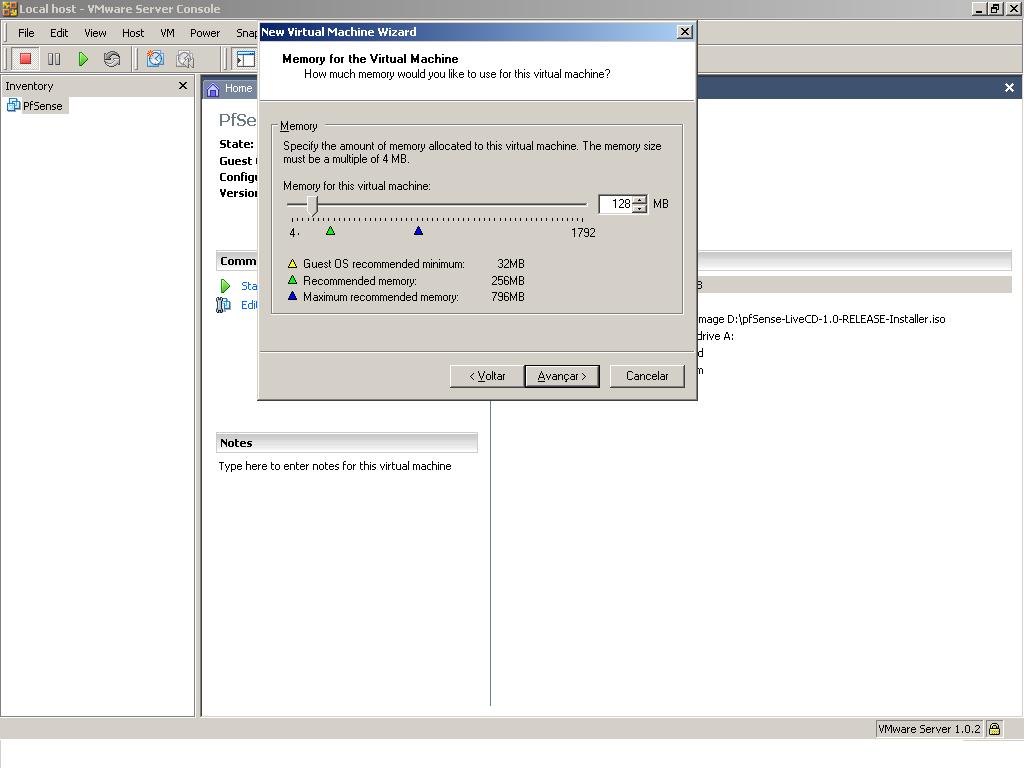
Task: Open the VM menu
Action: [x=167, y=33]
